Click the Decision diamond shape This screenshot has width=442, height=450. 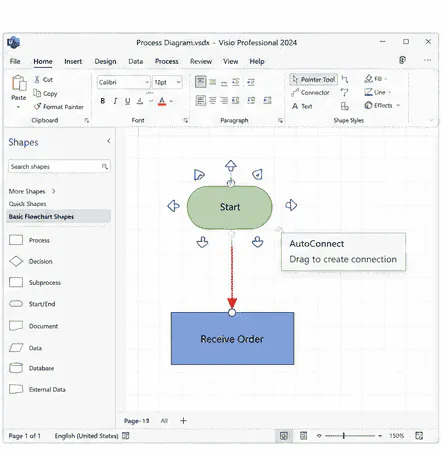[x=16, y=261]
